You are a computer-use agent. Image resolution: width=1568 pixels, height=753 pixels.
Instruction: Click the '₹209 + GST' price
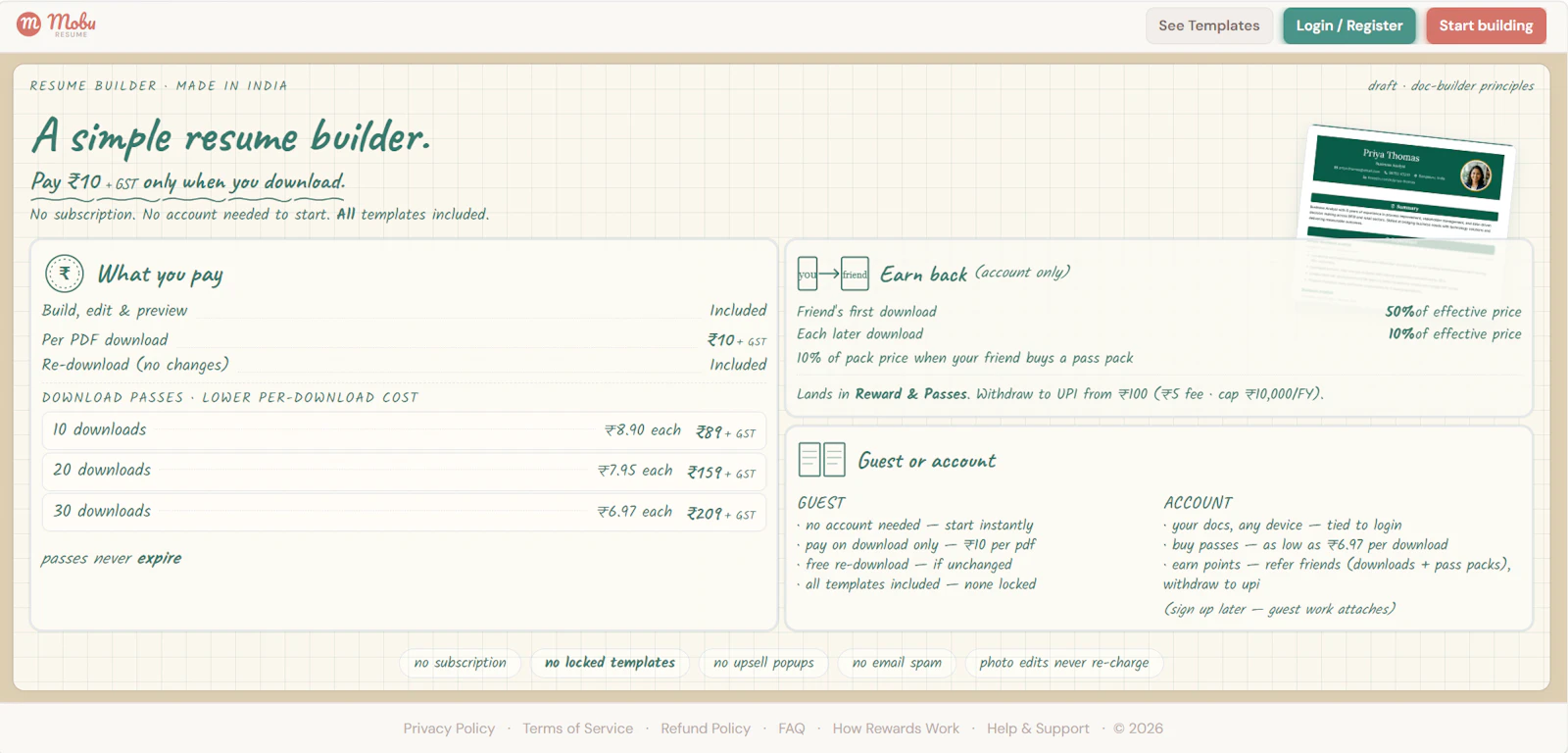(721, 514)
